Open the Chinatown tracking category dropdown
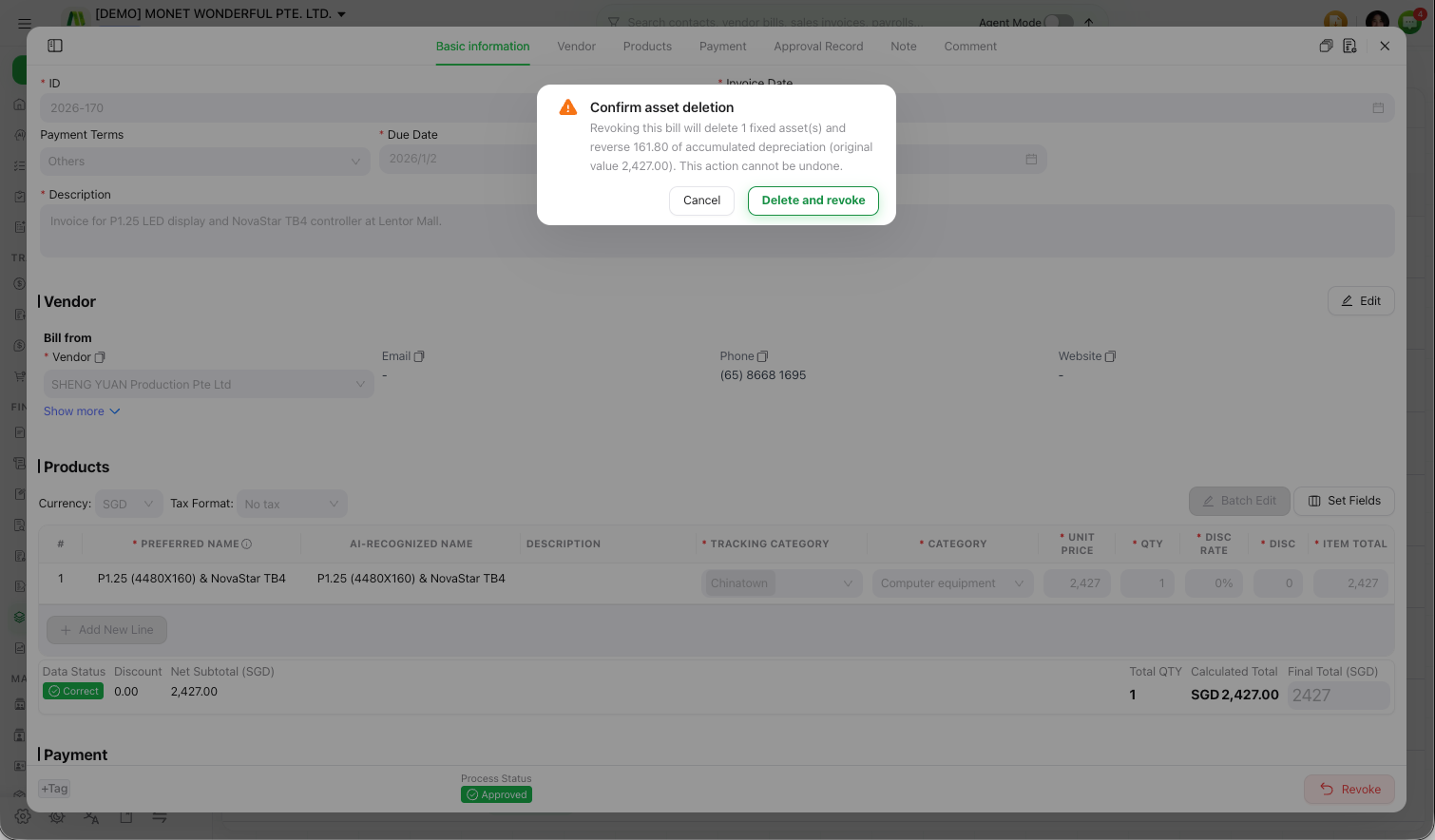Screen dimensions: 1435x840 click(781, 583)
